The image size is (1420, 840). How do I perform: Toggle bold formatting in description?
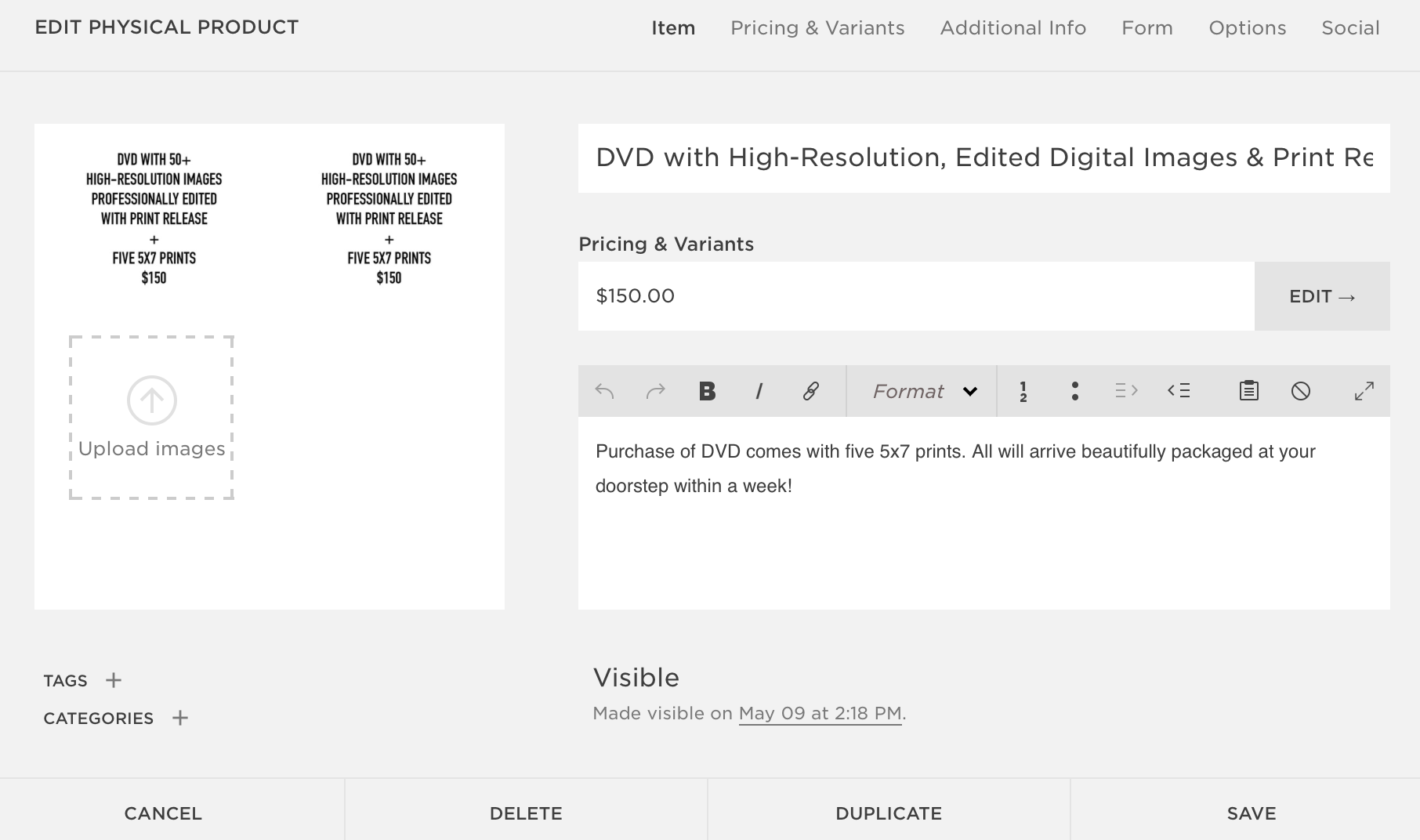(x=707, y=391)
